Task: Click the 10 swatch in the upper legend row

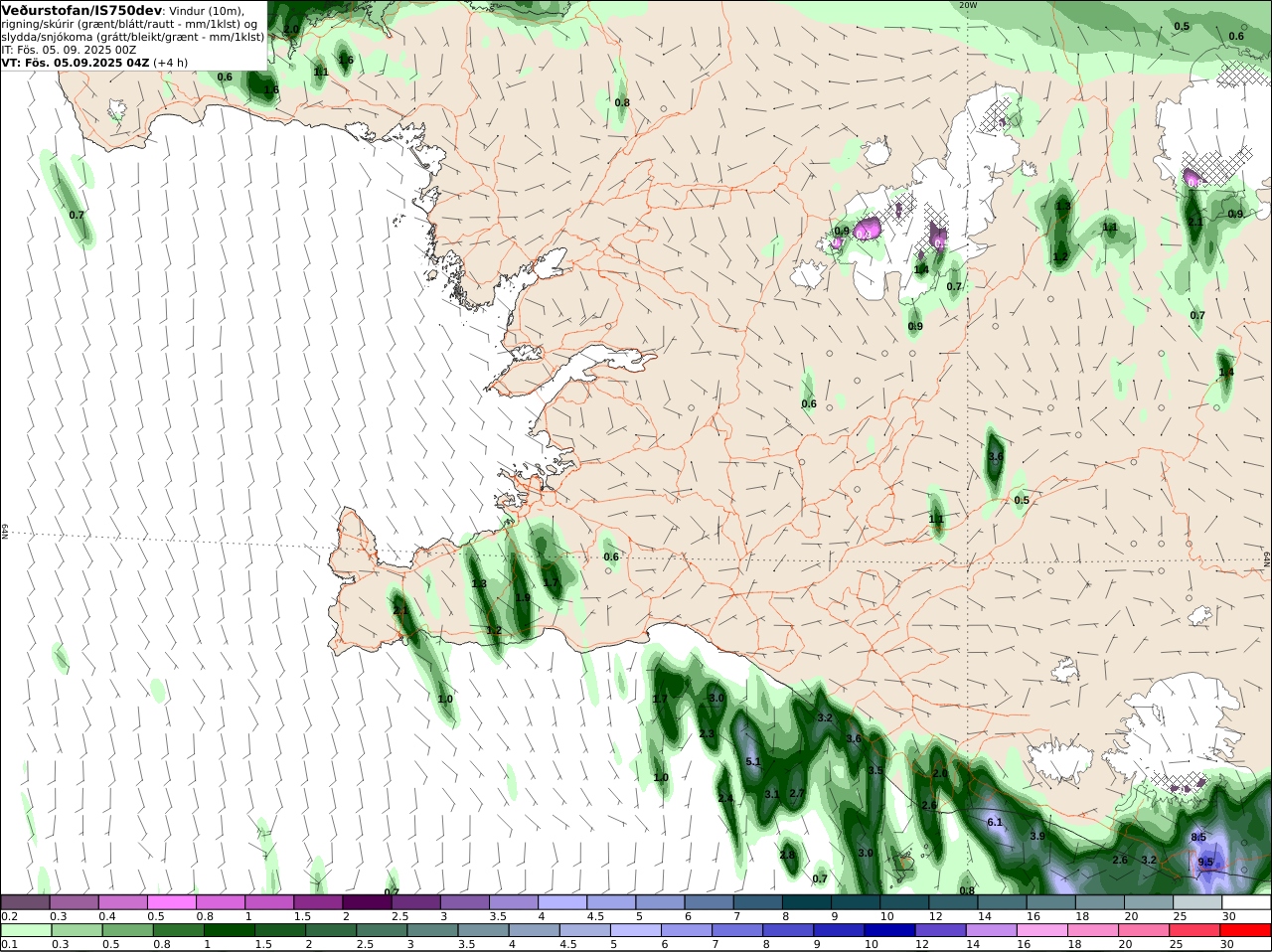Action: pos(904,902)
